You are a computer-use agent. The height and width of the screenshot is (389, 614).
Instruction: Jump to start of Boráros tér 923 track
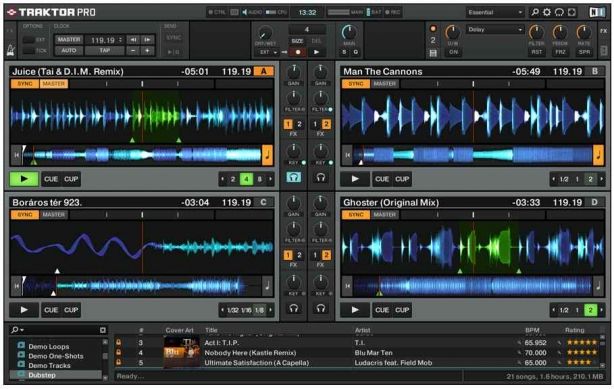(16, 286)
